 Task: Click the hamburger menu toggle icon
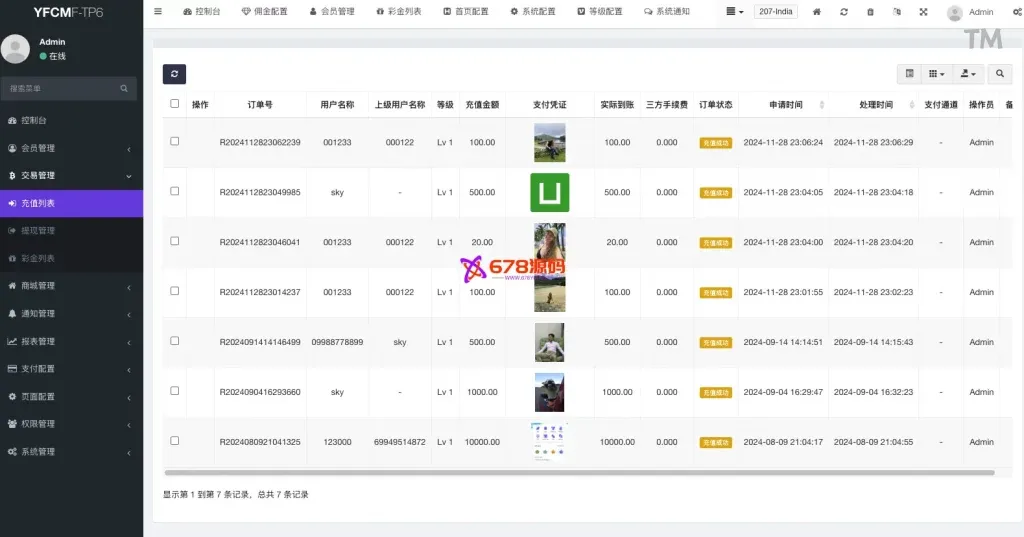[158, 12]
